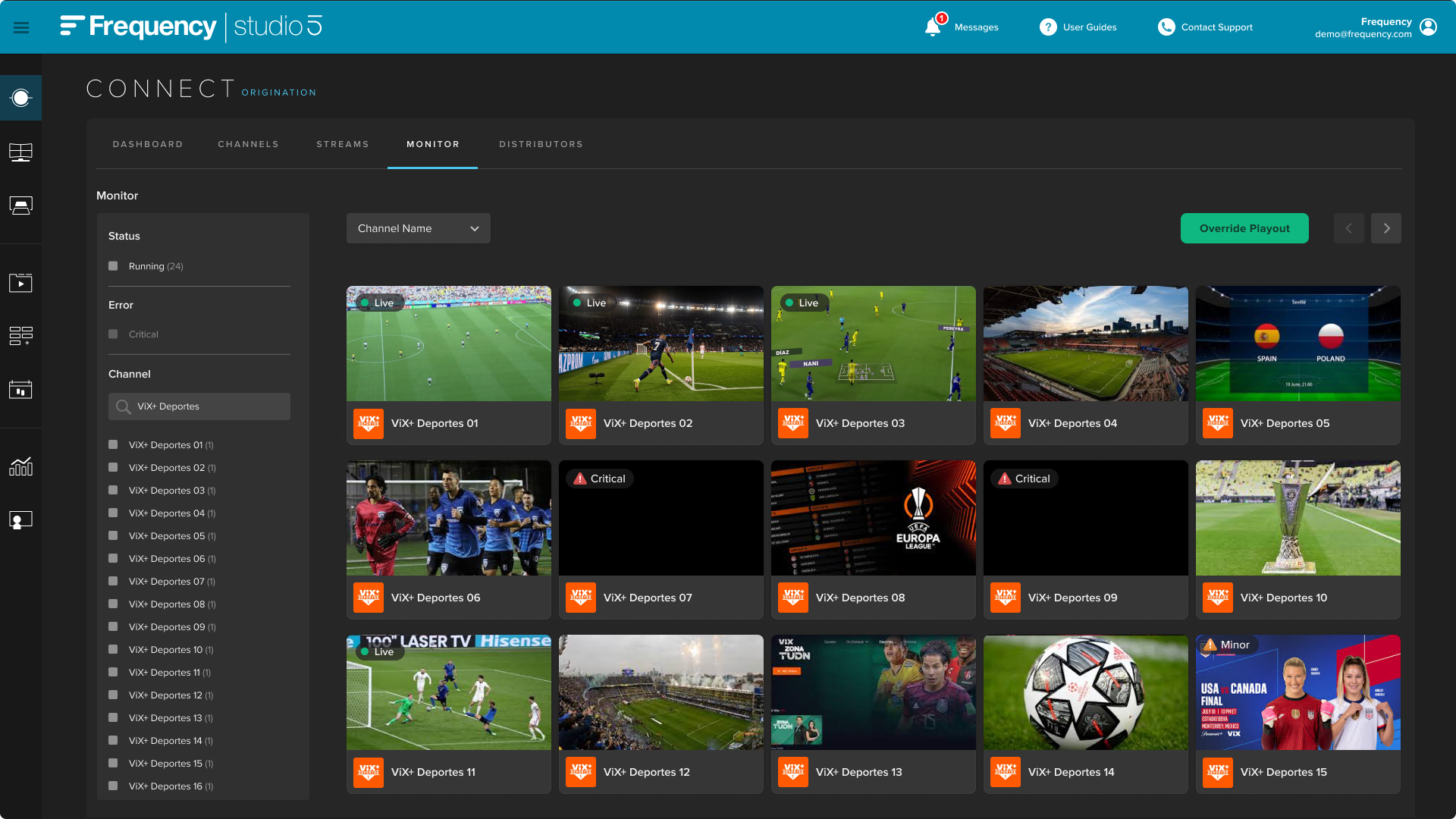Click the ViX+ Deportes channel search field
The height and width of the screenshot is (819, 1456).
tap(199, 406)
